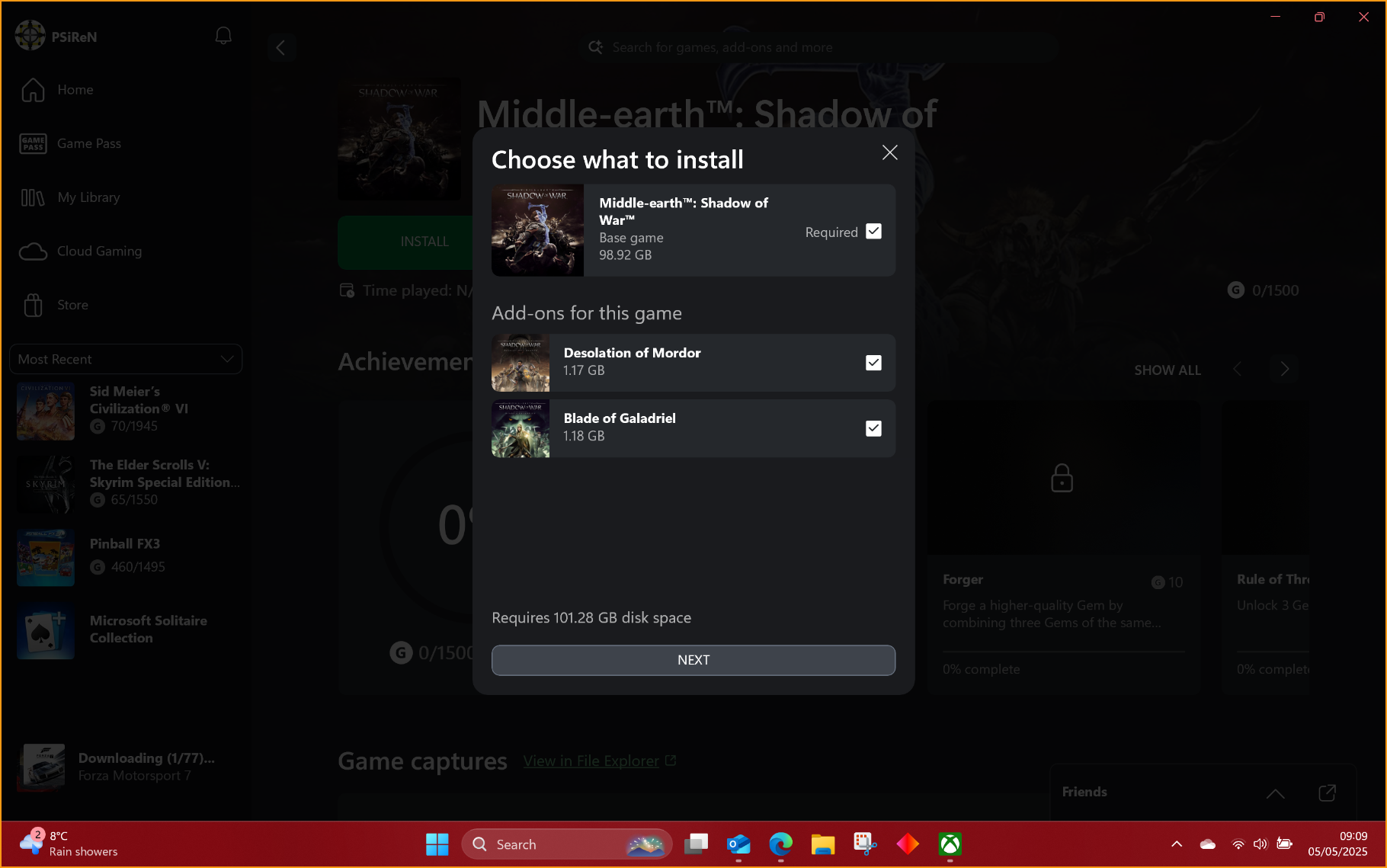Click the taskbar Search box
Viewport: 1387px width, 868px height.
(x=567, y=844)
